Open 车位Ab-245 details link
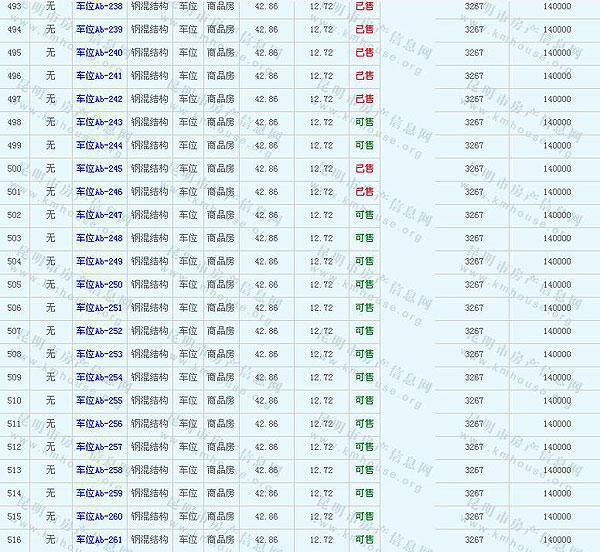The image size is (600, 552). tap(99, 169)
